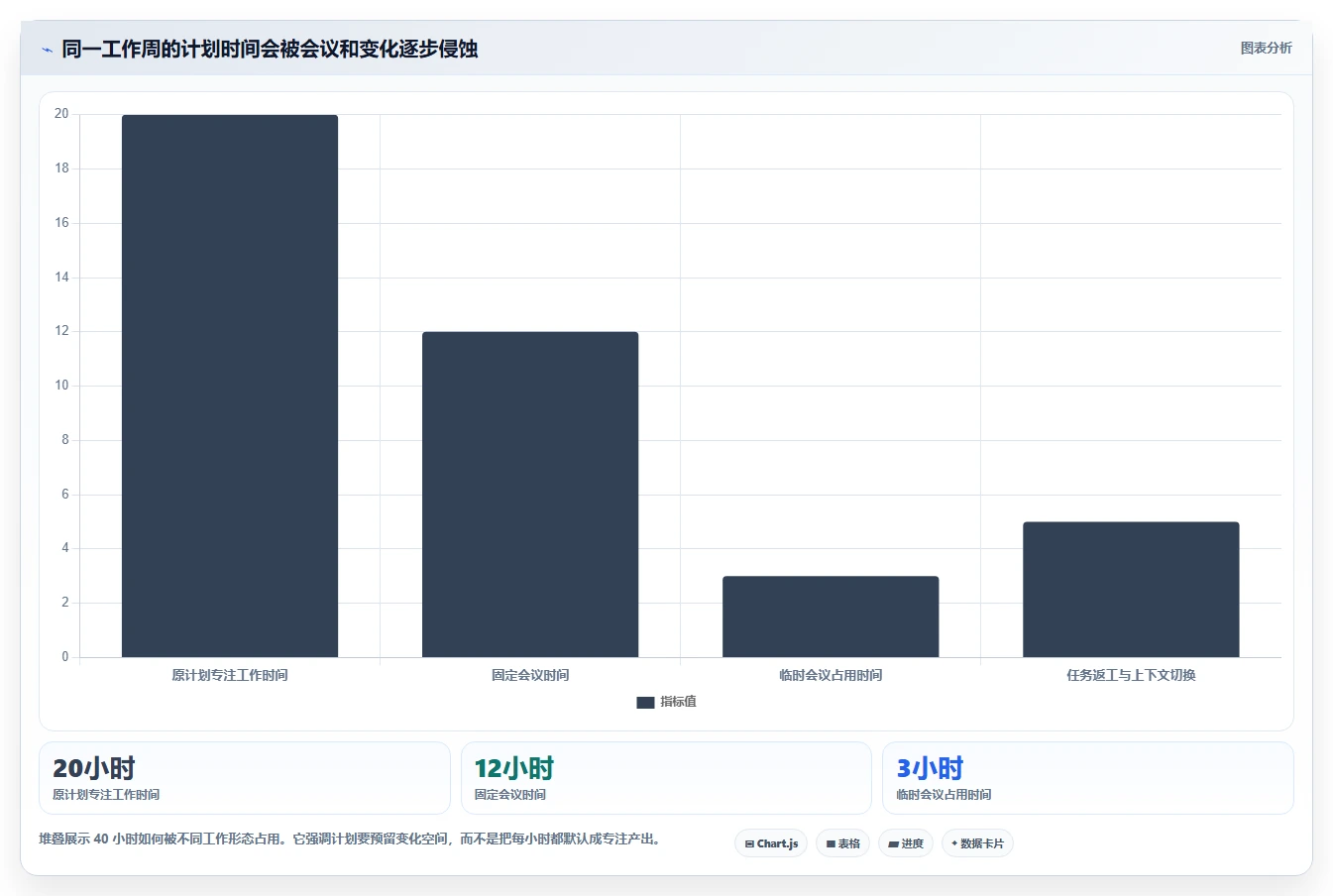Click the chart title 同一工作周的计划时间会被会议和变化逐步侵蚀
Image resolution: width=1333 pixels, height=896 pixels.
coord(270,49)
